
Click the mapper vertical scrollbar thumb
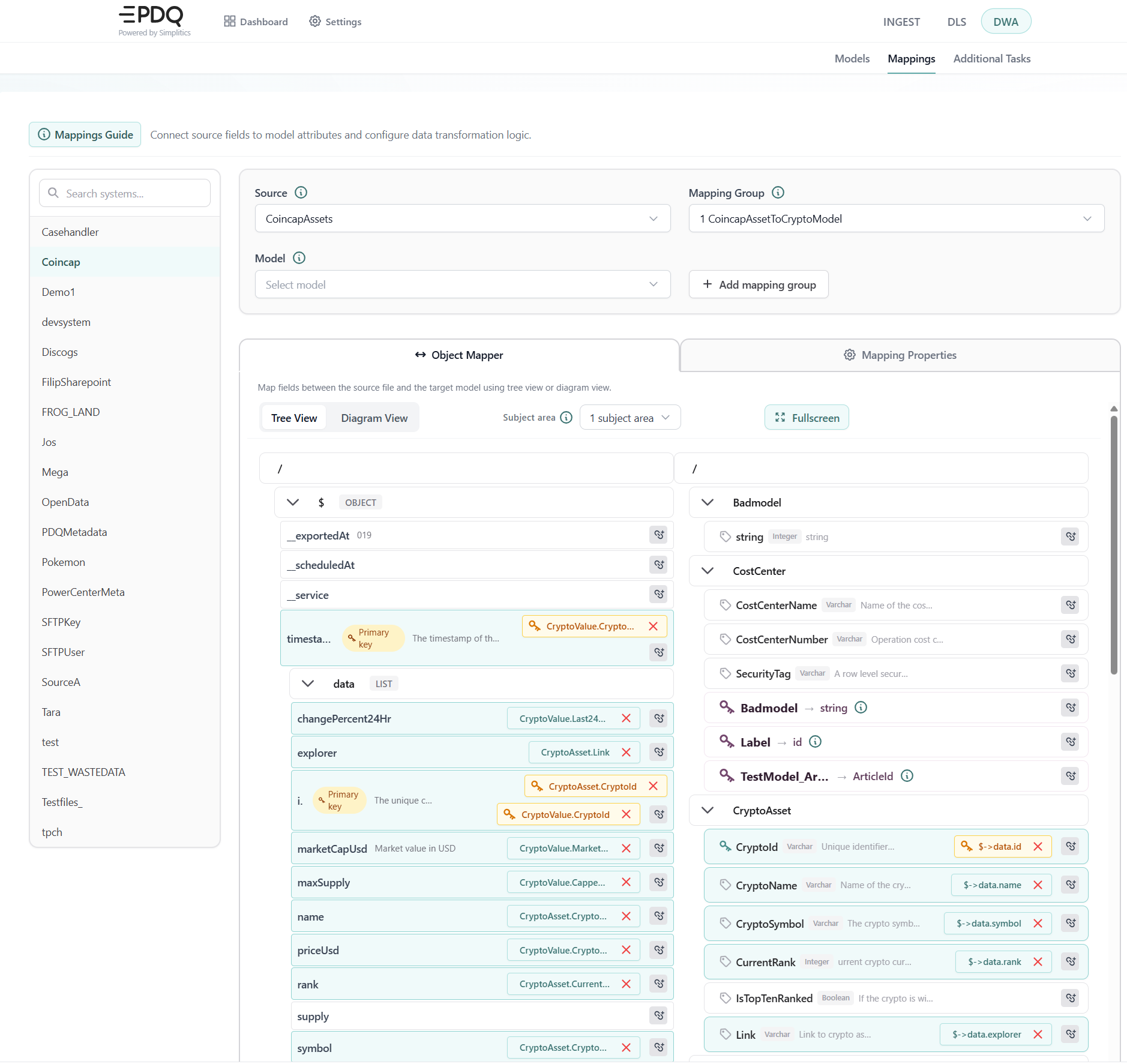tap(1114, 545)
